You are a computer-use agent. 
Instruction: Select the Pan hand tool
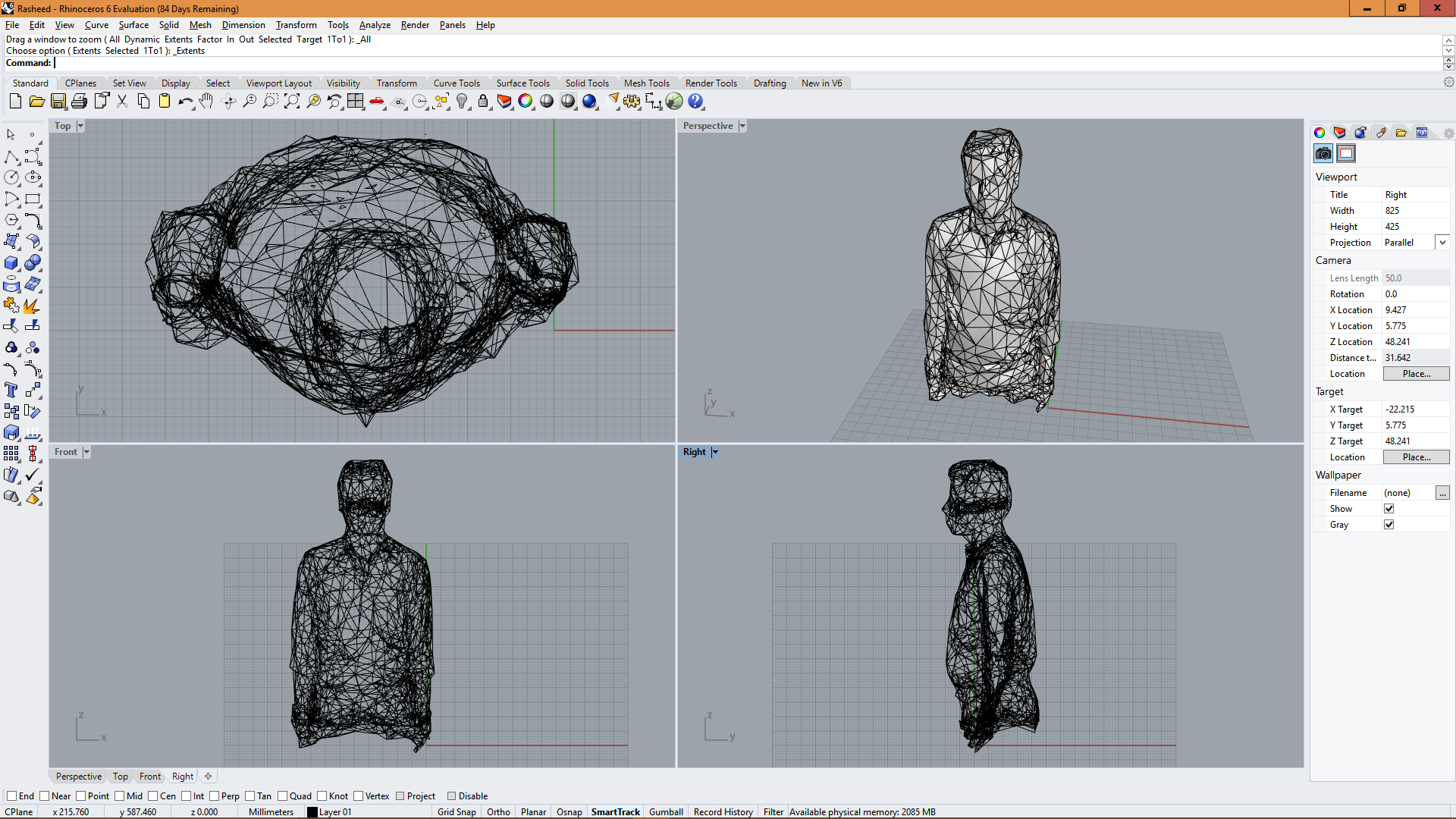point(206,102)
